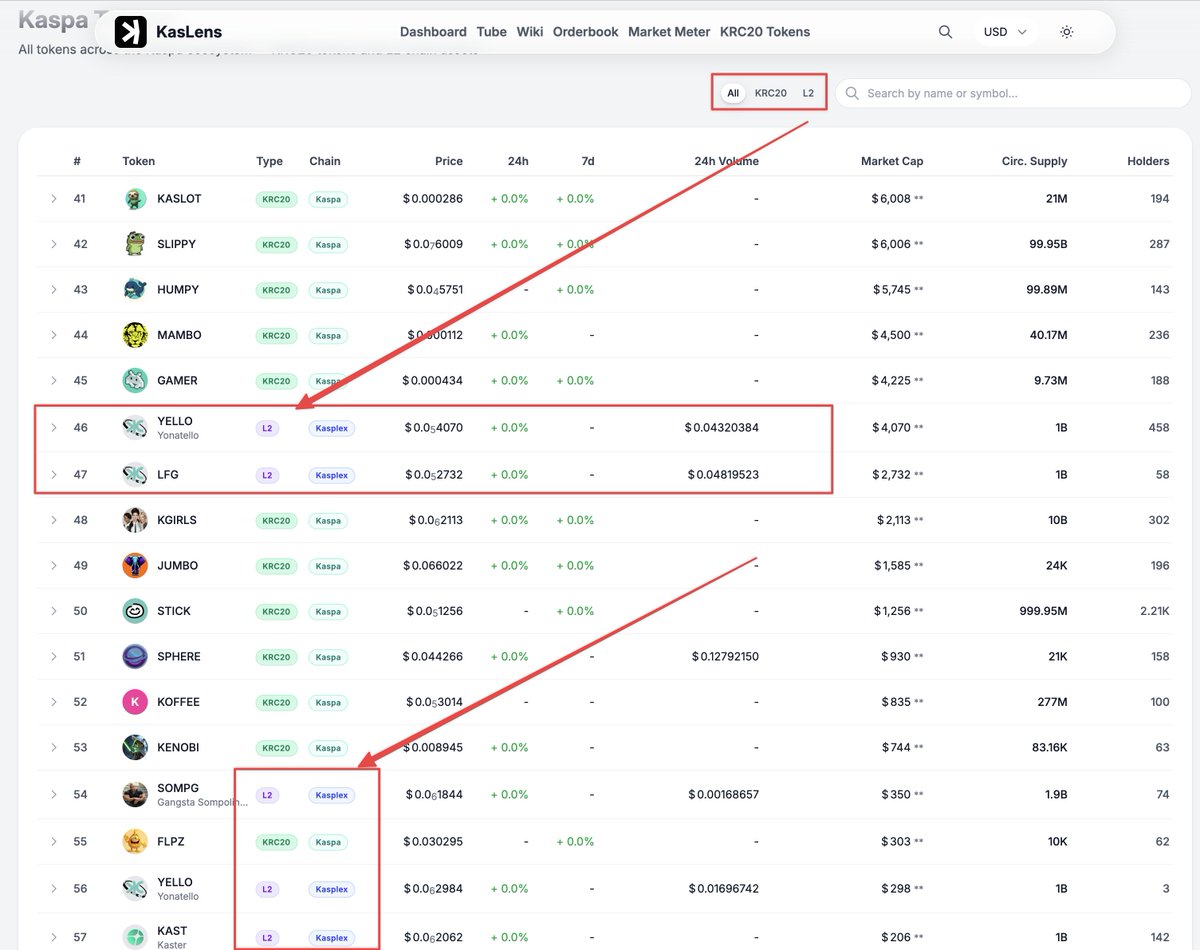The image size is (1200, 950).
Task: Click the STICK token icon
Action: (135, 611)
